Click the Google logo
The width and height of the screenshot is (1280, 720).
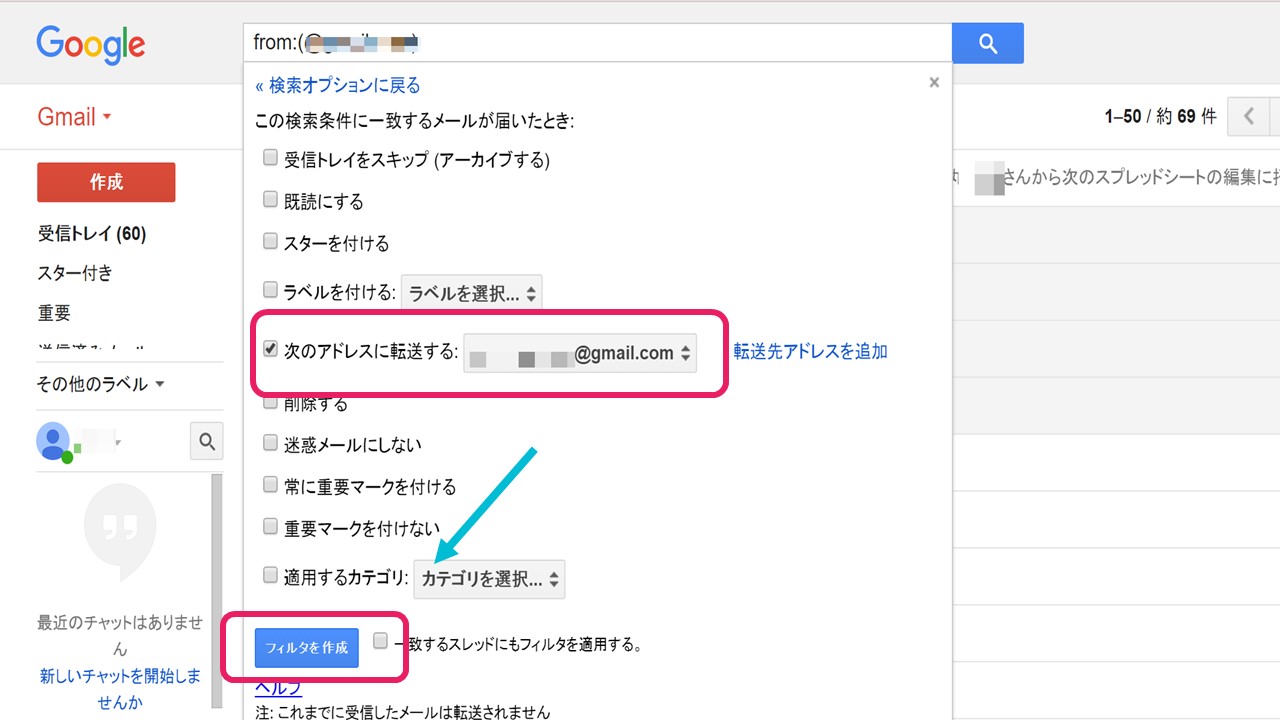[x=91, y=44]
